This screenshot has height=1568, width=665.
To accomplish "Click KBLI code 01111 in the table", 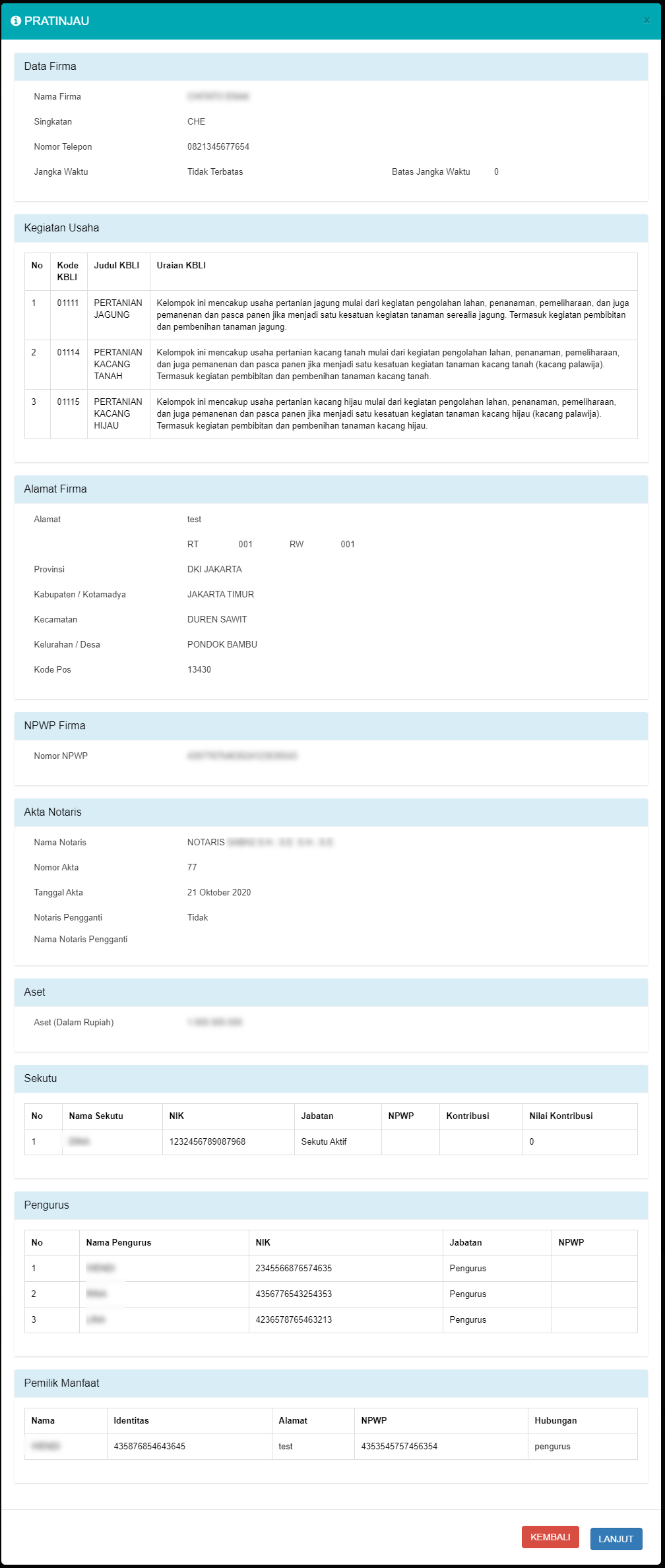I will click(68, 303).
